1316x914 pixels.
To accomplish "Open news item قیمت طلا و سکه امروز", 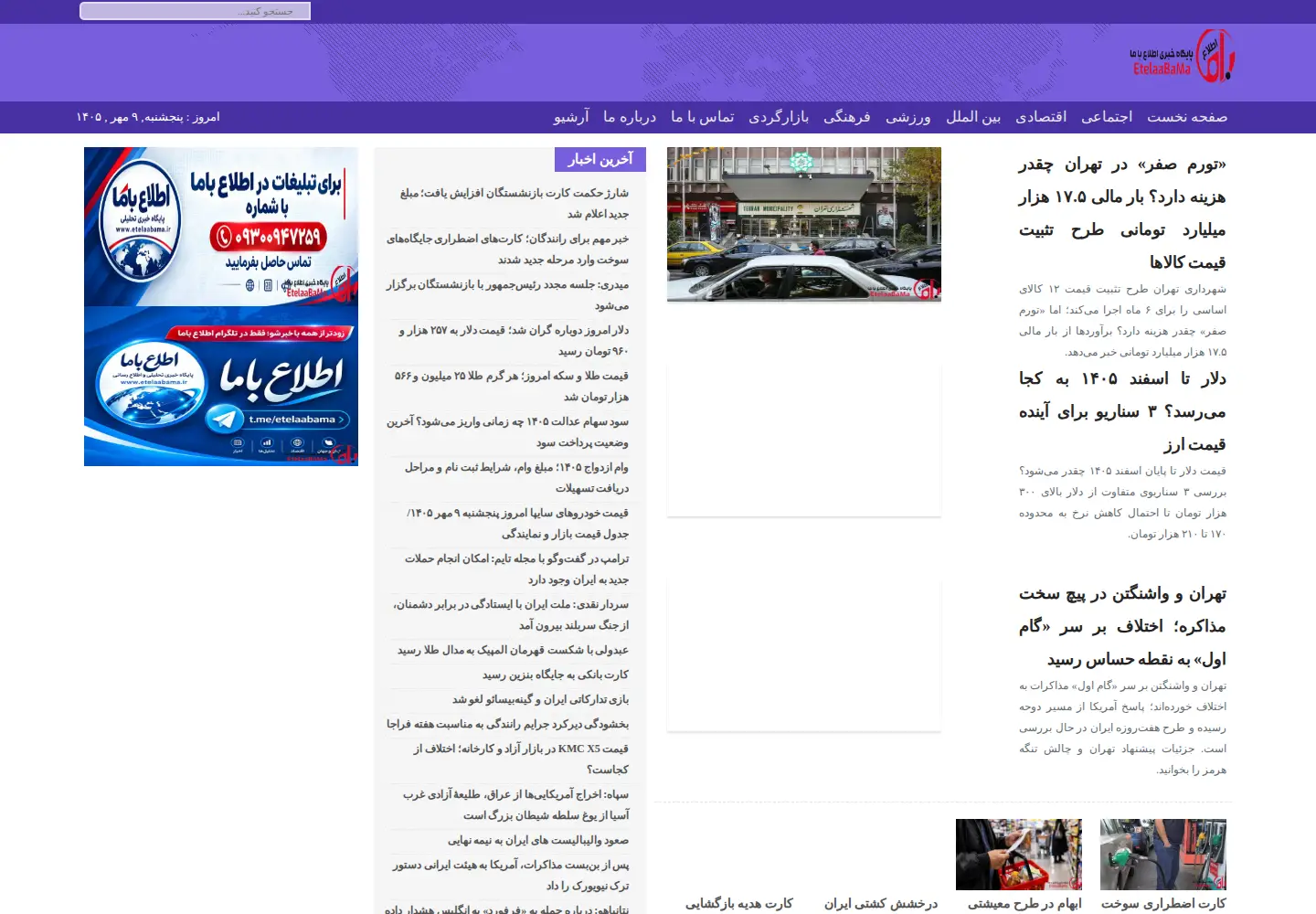I will pyautogui.click(x=512, y=386).
